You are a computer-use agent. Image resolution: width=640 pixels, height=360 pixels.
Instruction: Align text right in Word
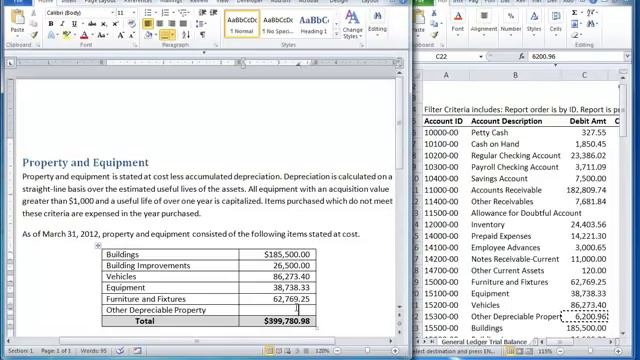171,24
